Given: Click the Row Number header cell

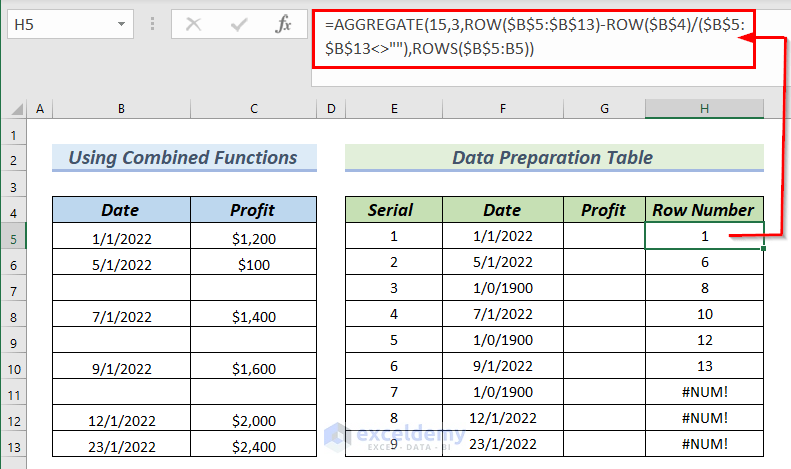Looking at the screenshot, I should coord(704,210).
